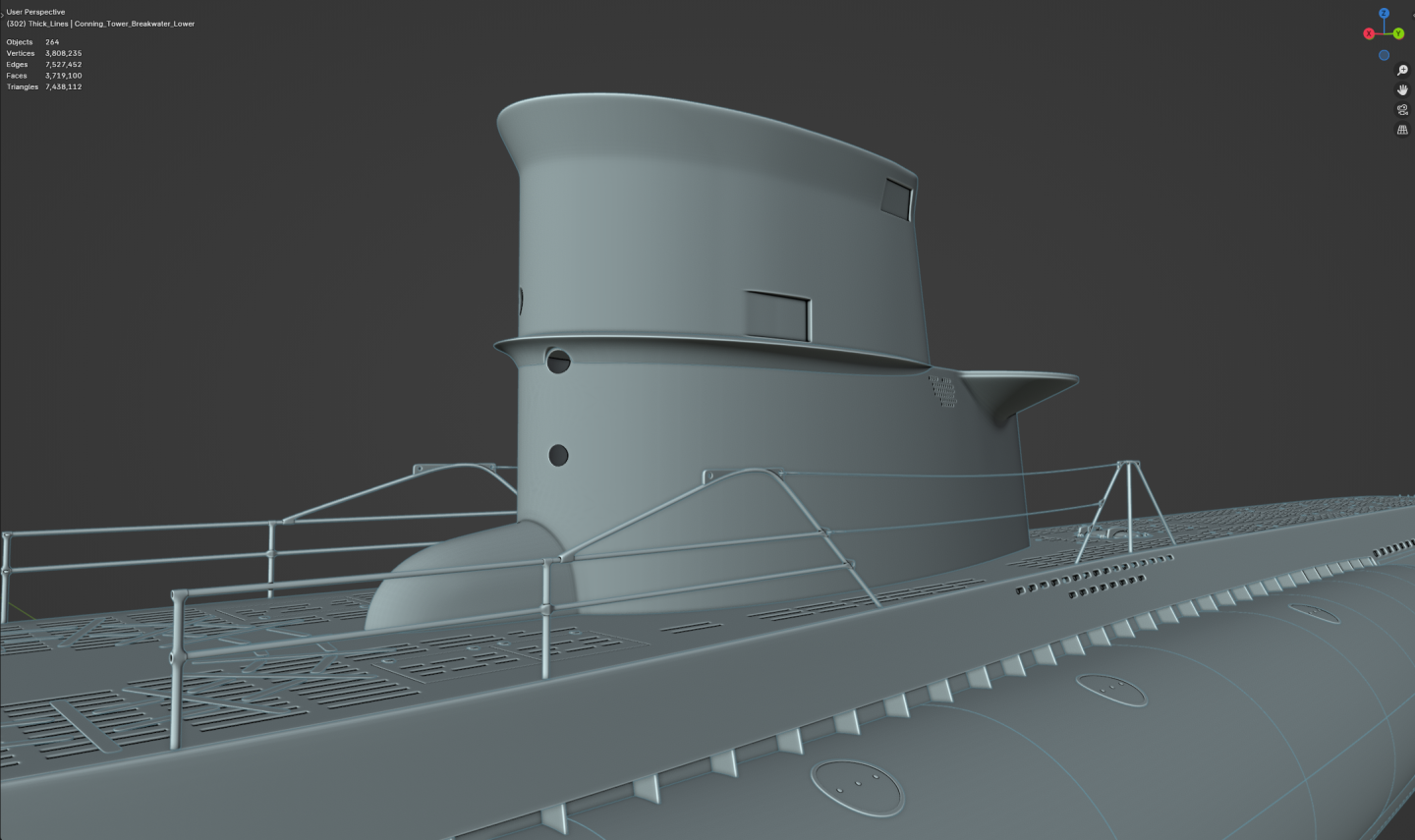This screenshot has width=1415, height=840.
Task: Click the 'Objects 264' statistics row
Action: (32, 42)
